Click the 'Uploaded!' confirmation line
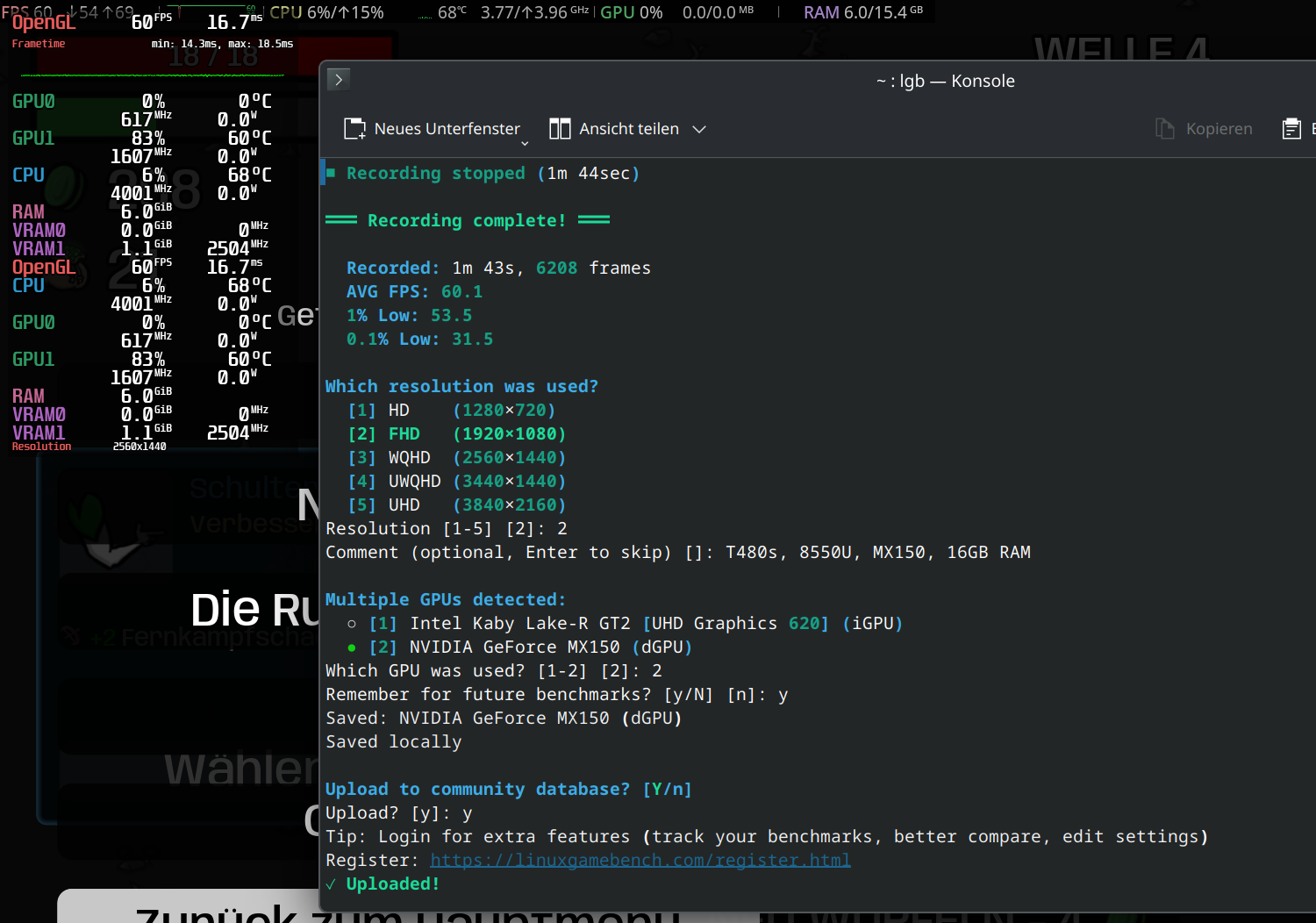 coord(383,884)
